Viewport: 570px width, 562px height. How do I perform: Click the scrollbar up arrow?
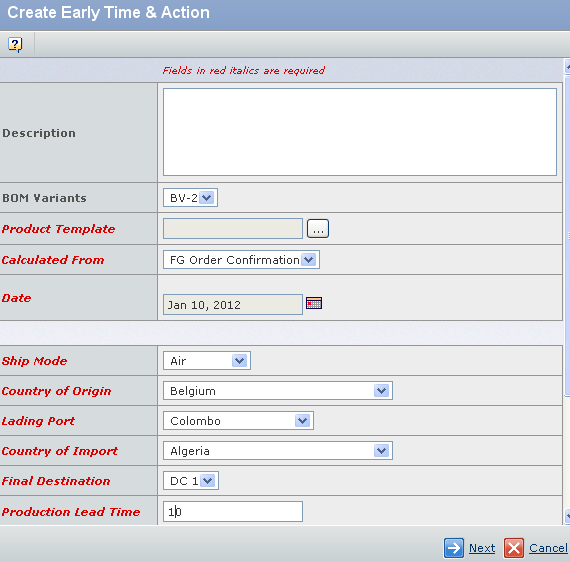tap(567, 67)
